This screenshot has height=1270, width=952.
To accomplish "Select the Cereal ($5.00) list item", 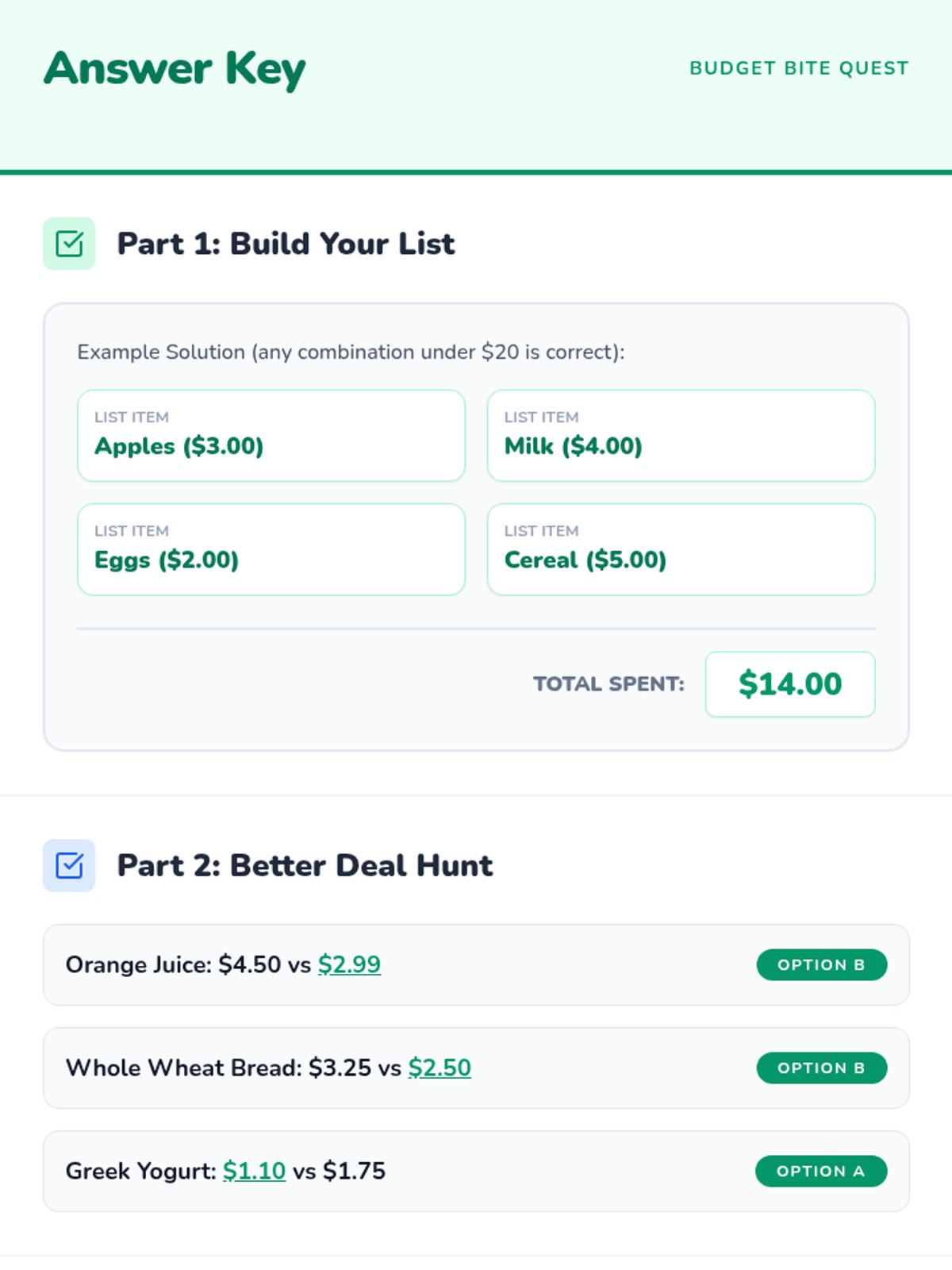I will [x=681, y=549].
